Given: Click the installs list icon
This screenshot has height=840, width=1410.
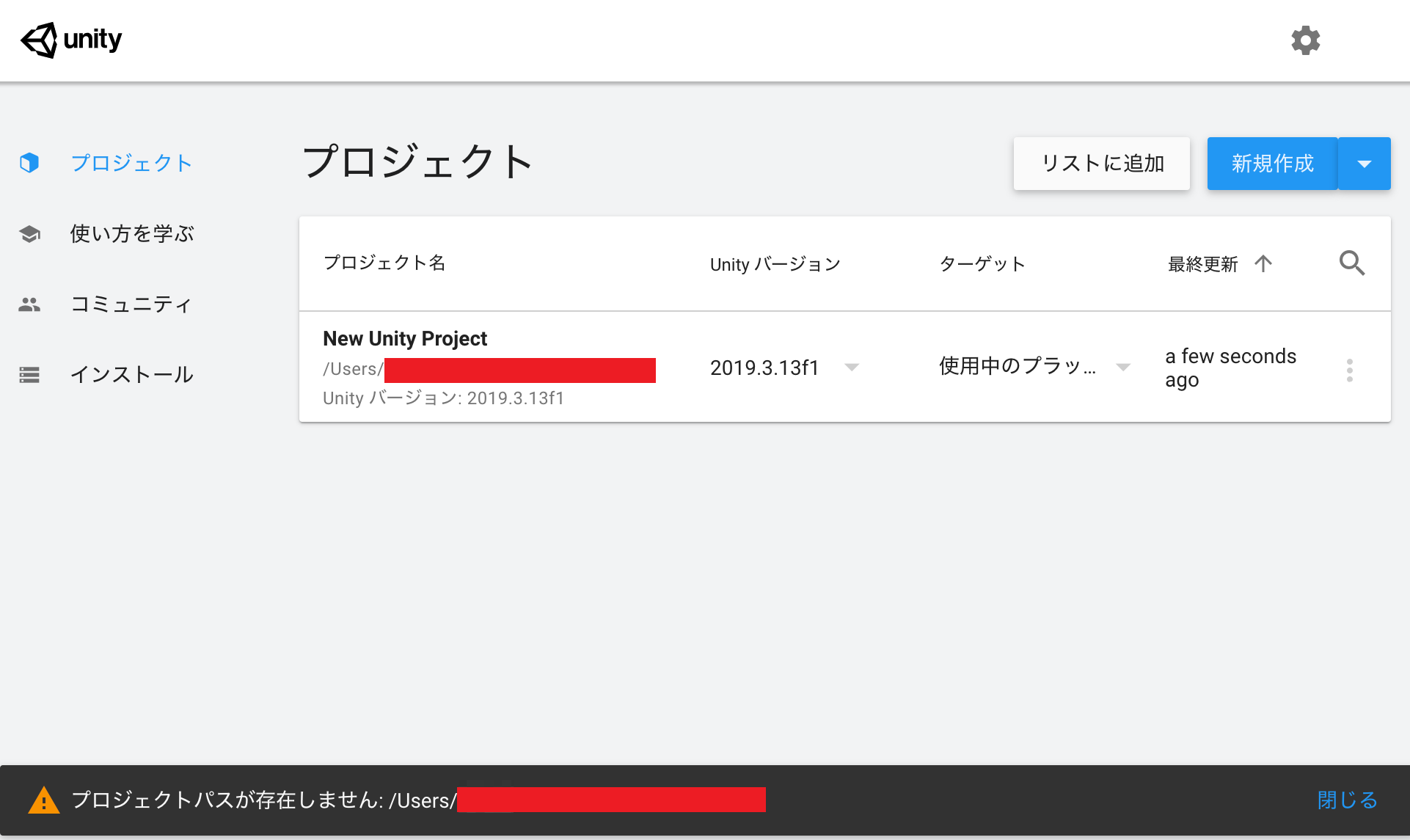Looking at the screenshot, I should click(29, 375).
